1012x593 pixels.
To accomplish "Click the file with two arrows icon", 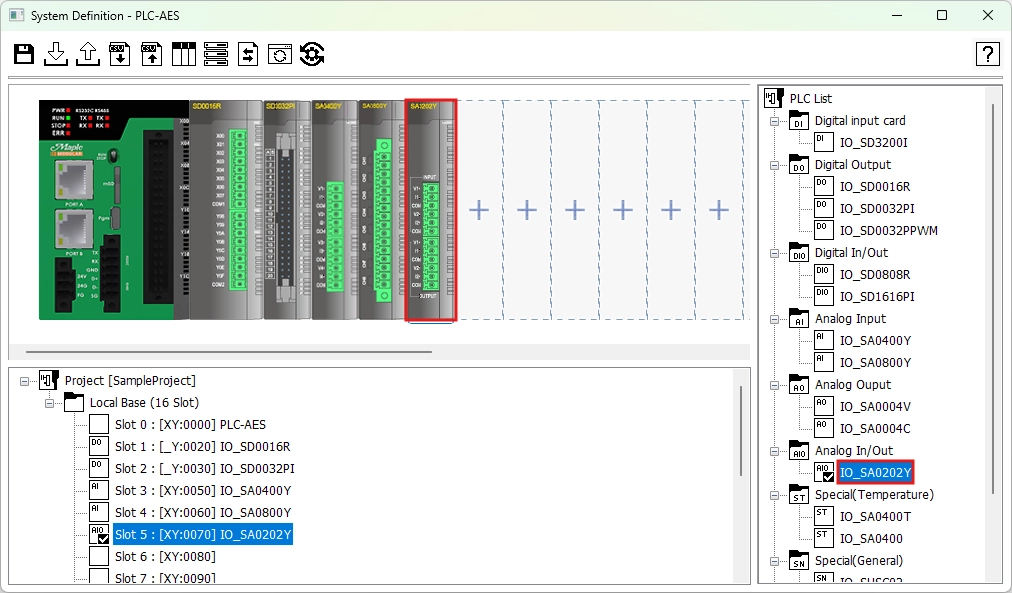I will 248,54.
